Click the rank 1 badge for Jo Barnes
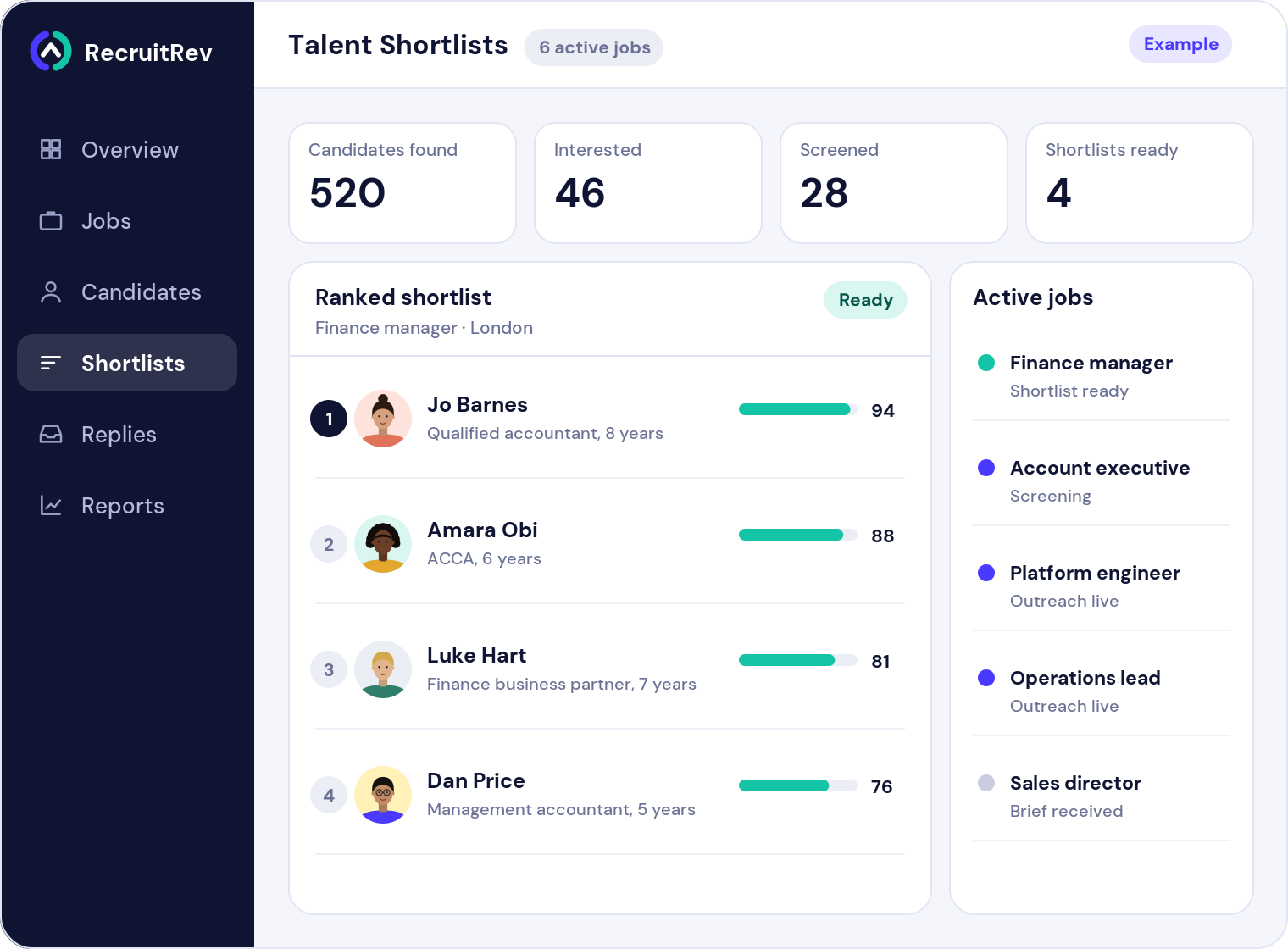This screenshot has height=949, width=1288. 329,419
